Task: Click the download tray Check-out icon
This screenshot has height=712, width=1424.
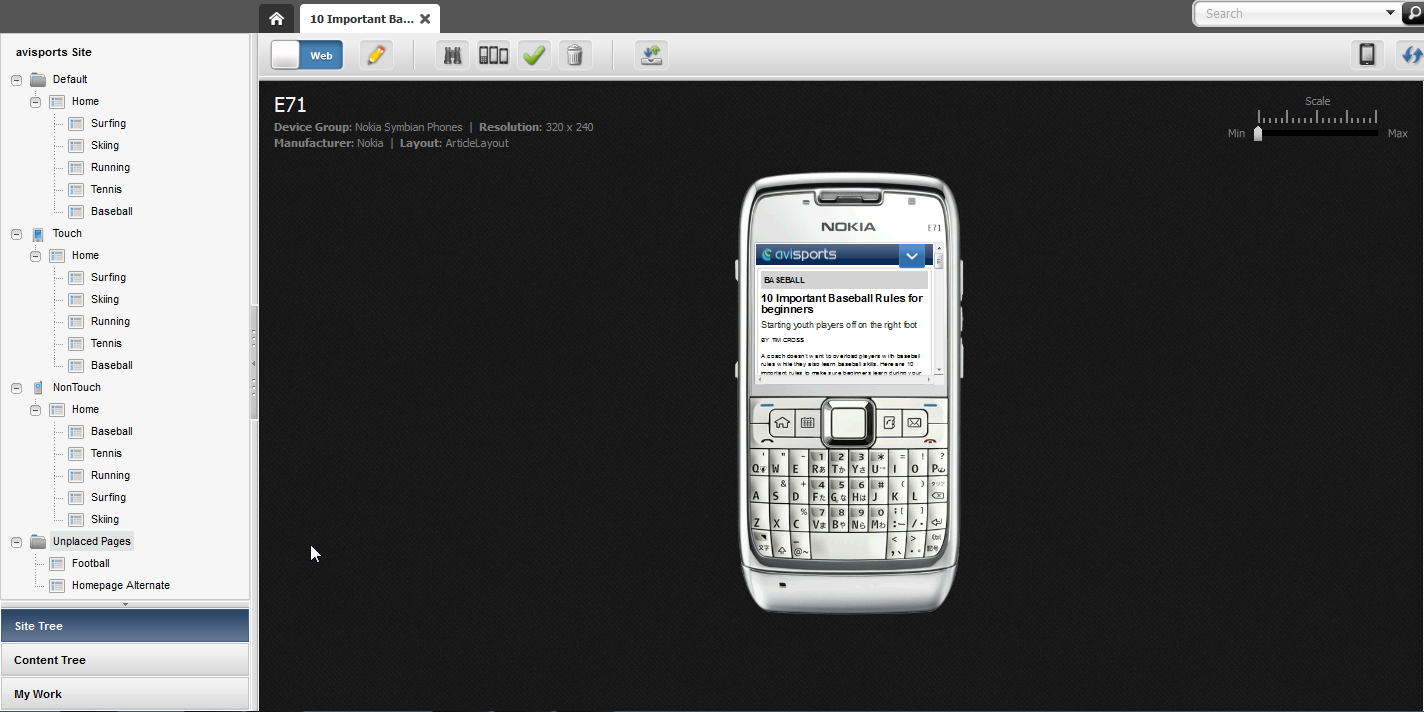Action: click(x=651, y=55)
